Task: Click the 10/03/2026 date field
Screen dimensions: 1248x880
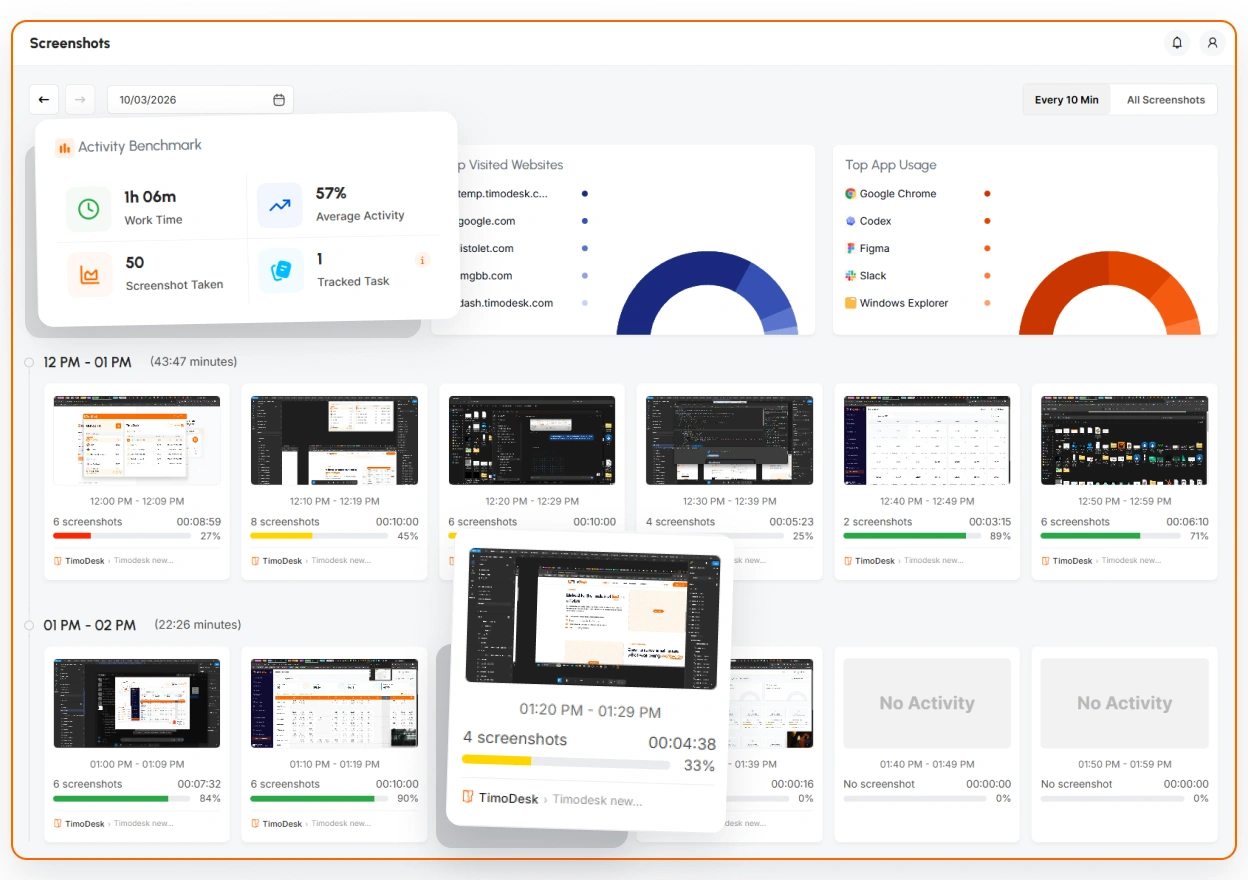Action: click(x=200, y=100)
